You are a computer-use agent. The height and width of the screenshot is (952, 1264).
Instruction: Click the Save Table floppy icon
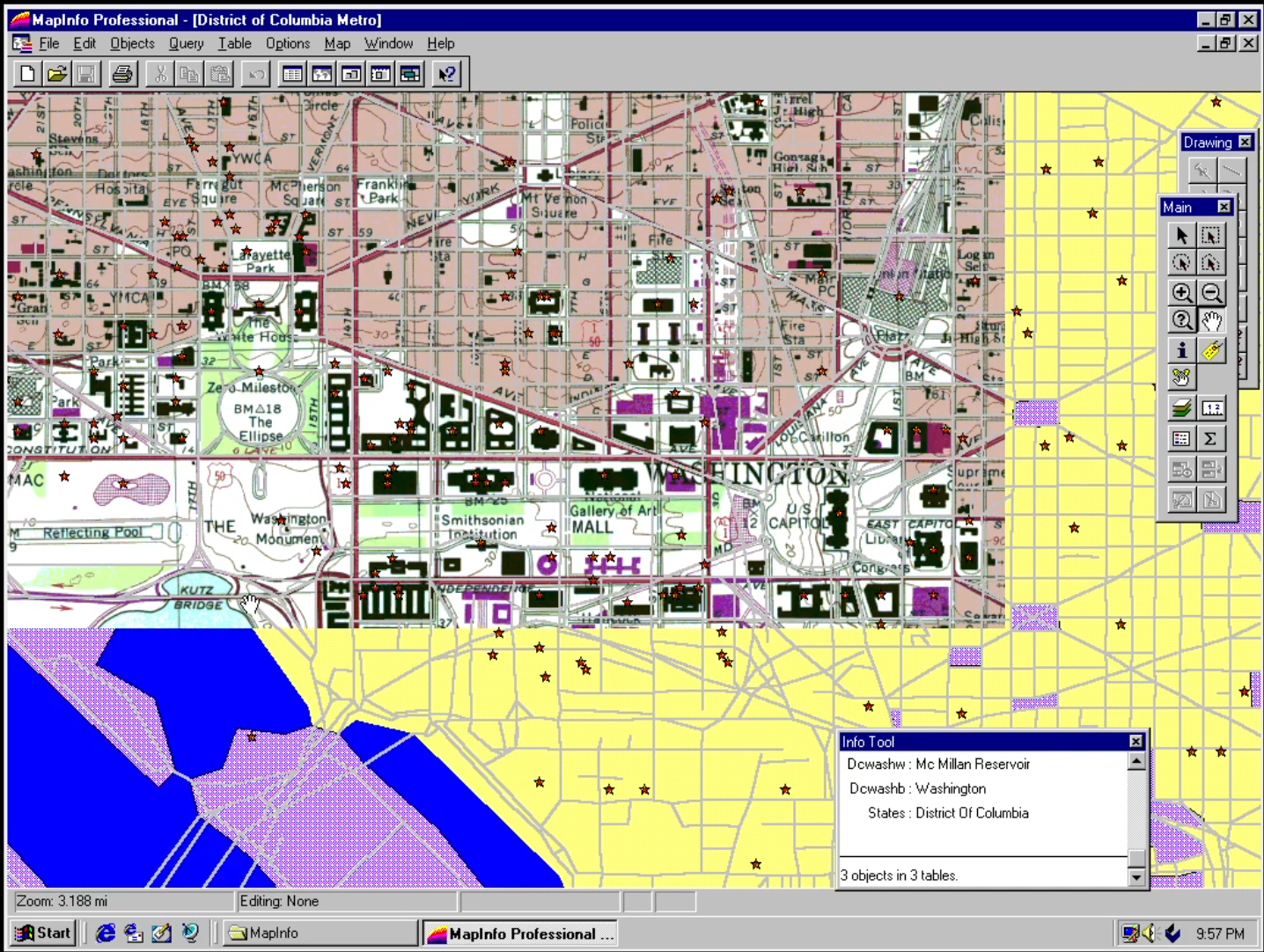tap(86, 74)
